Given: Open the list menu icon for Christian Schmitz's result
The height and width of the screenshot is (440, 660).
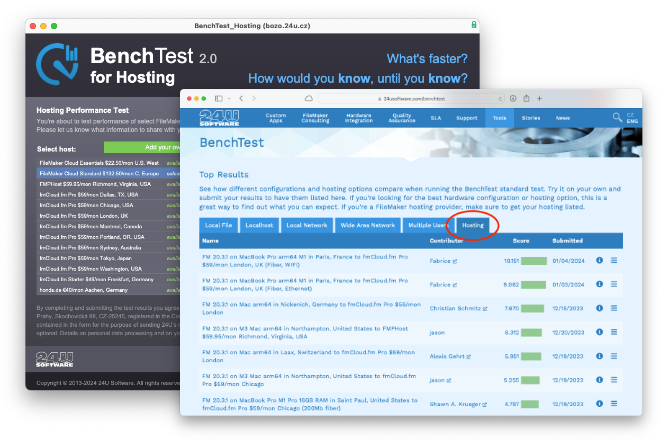Looking at the screenshot, I should click(x=614, y=309).
